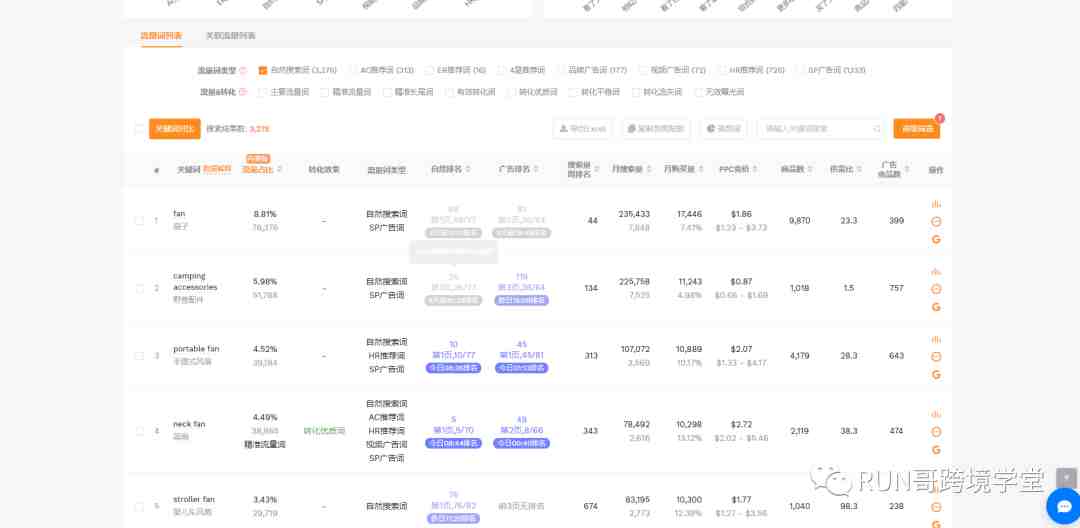Open the bar chart icon in the 'portable fan' row
1080x528 pixels.
click(x=936, y=339)
